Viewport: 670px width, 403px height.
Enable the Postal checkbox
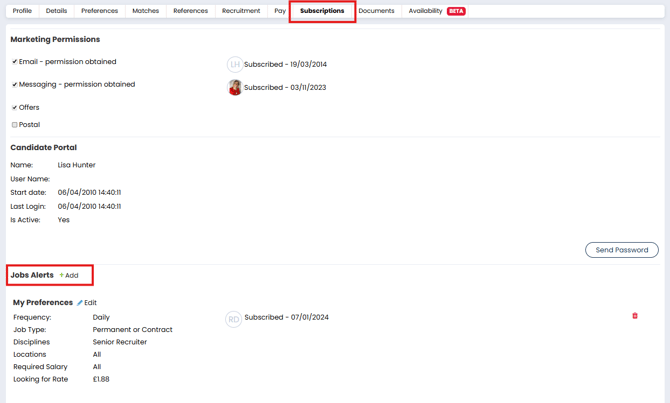[15, 125]
